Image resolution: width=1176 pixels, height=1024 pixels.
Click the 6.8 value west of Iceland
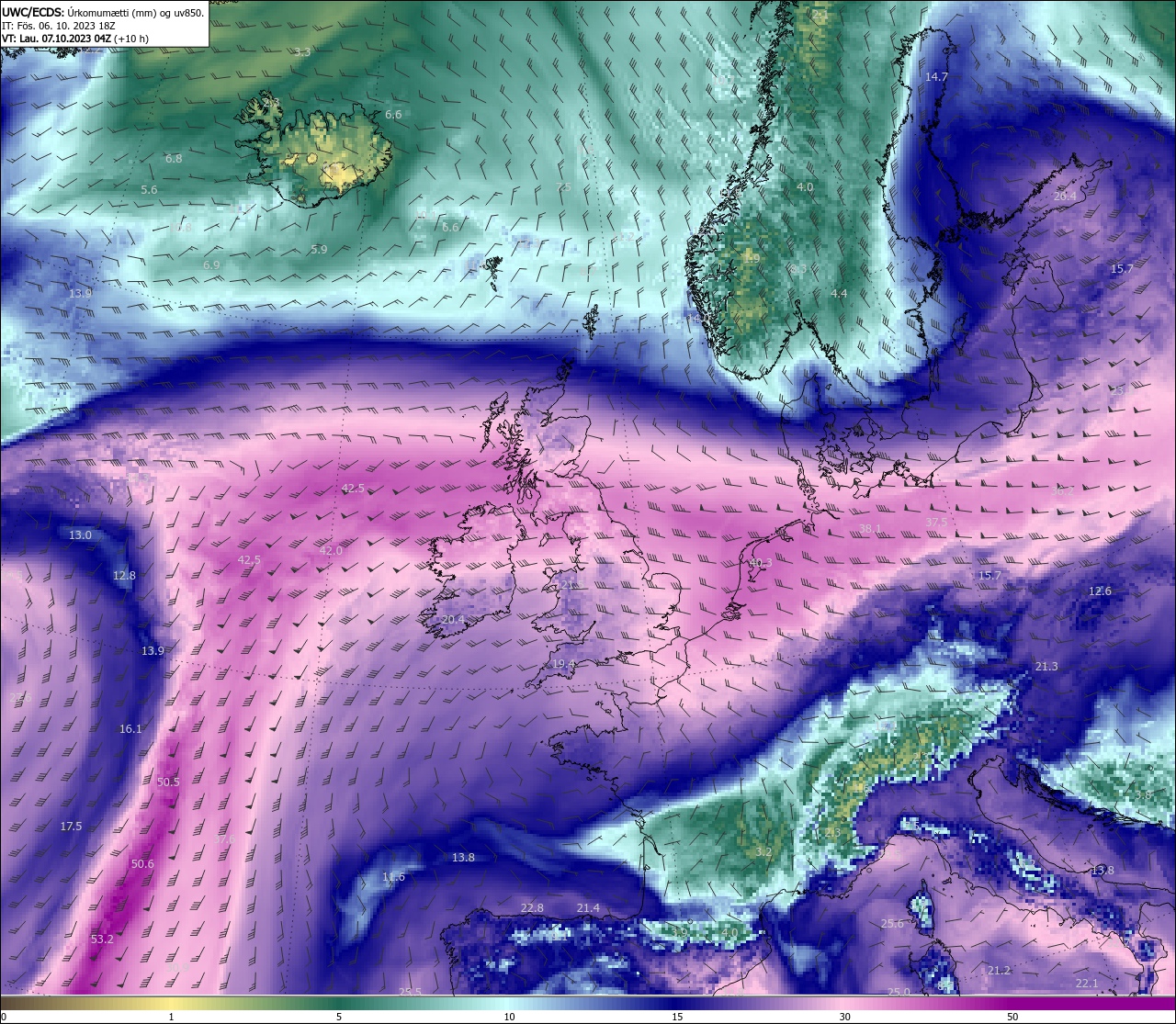coord(174,159)
